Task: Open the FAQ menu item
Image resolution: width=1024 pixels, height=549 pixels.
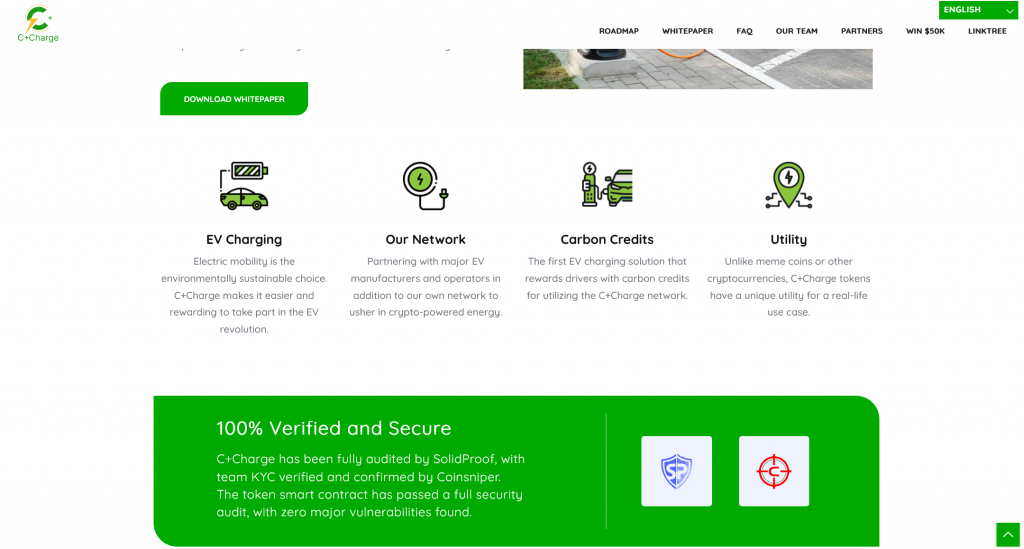Action: tap(744, 31)
